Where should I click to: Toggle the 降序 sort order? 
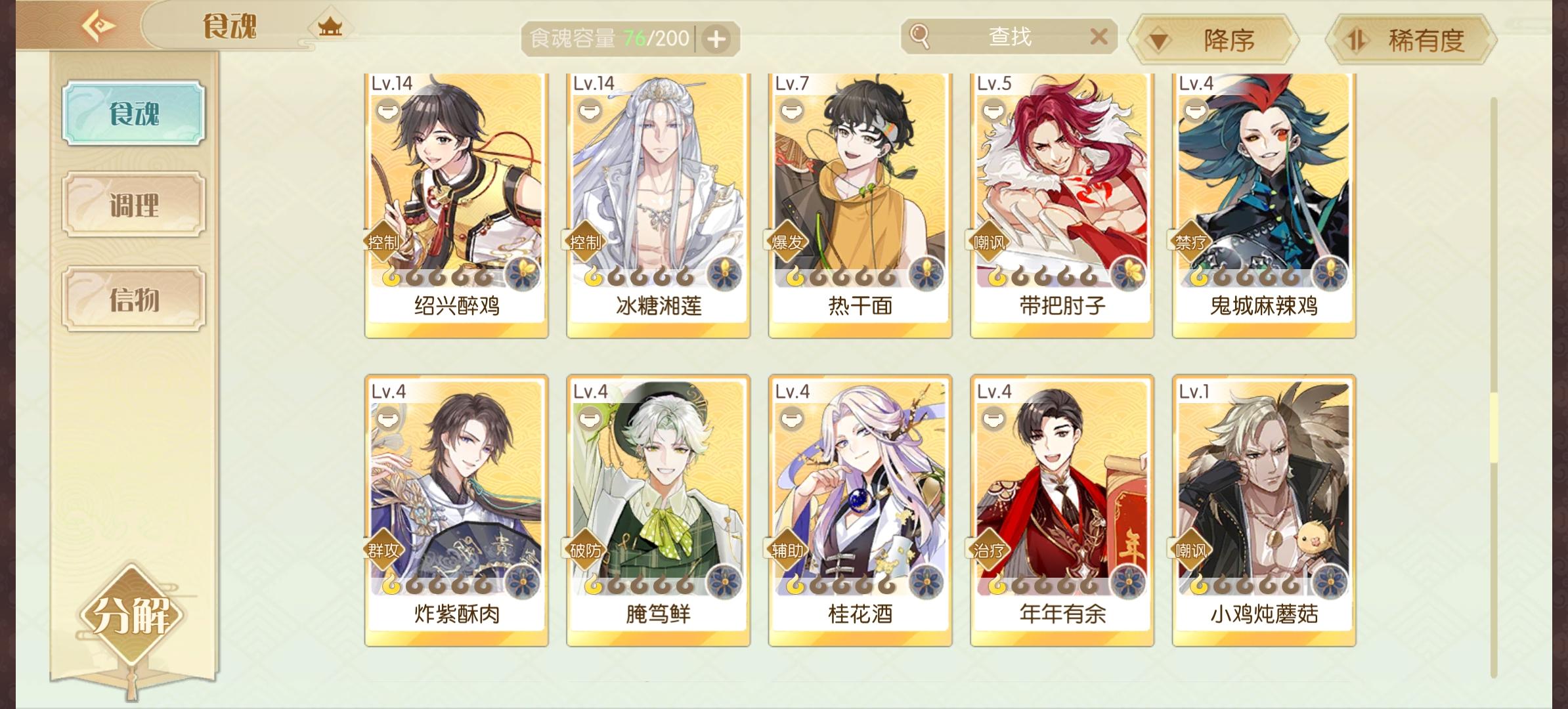[x=1213, y=41]
